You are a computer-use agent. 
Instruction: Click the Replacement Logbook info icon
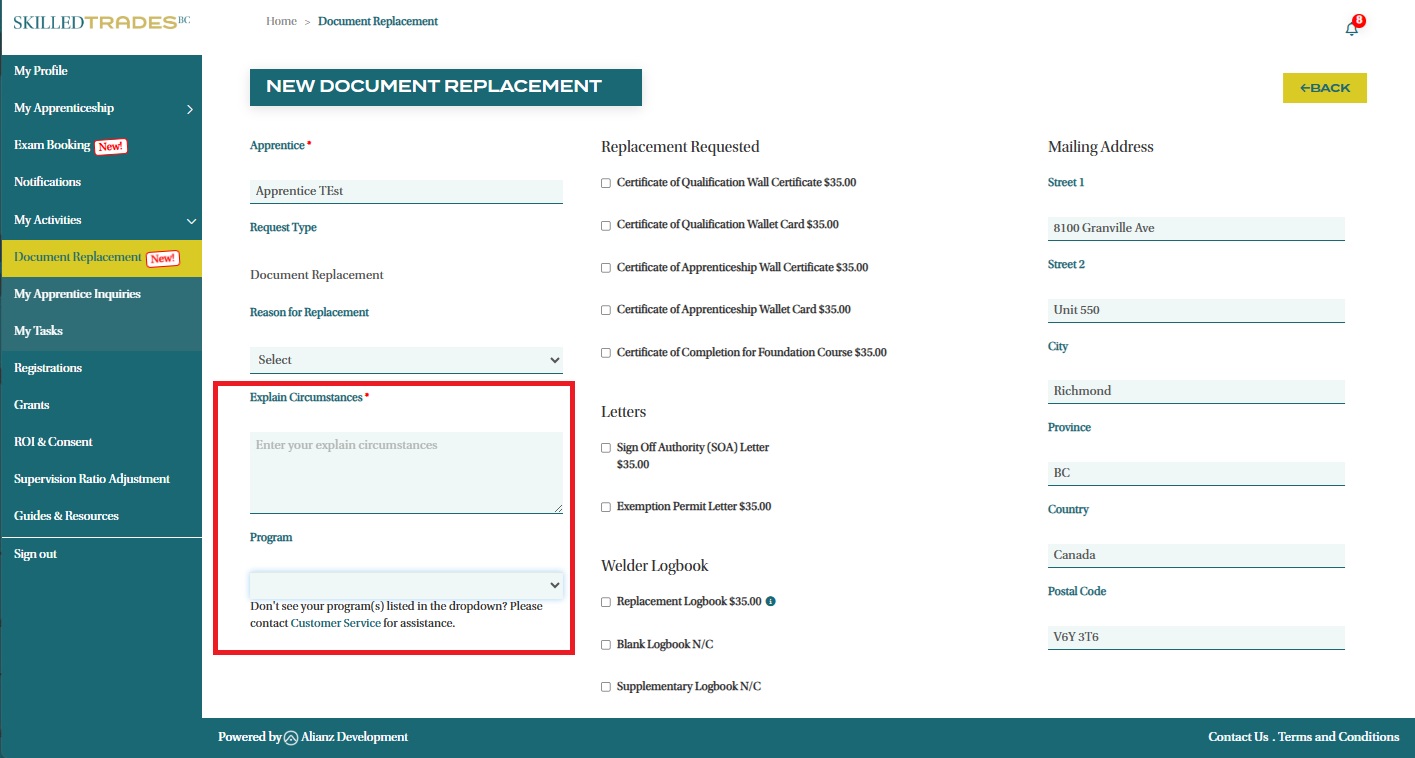pos(771,602)
